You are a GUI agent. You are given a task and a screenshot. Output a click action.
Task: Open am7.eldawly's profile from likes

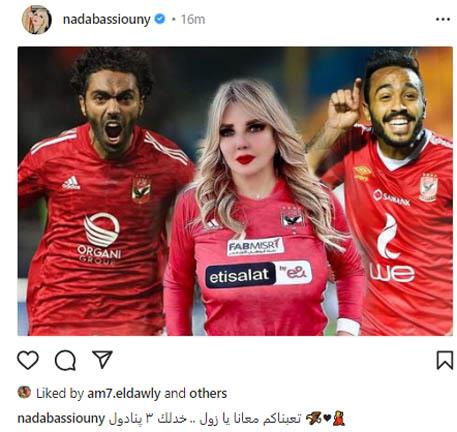pyautogui.click(x=124, y=394)
